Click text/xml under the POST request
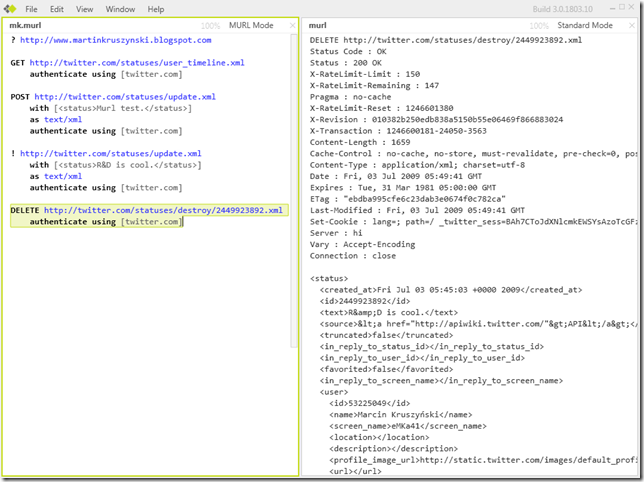Image resolution: width=644 pixels, height=482 pixels. pyautogui.click(x=63, y=119)
